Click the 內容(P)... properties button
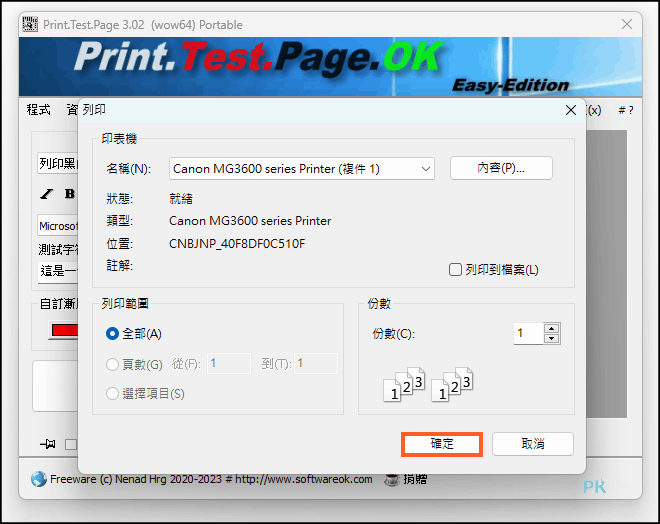This screenshot has height=524, width=660. tap(501, 168)
